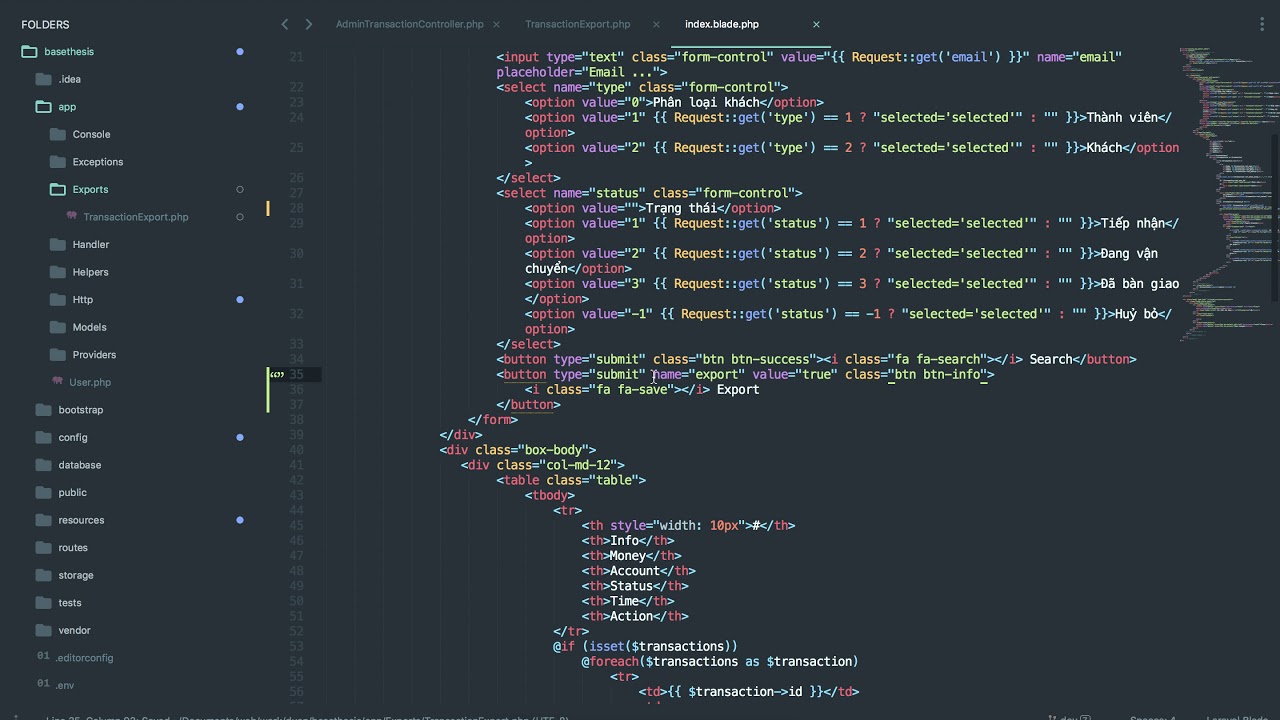Go back with the left navigation arrow
The image size is (1280, 720).
click(x=285, y=24)
